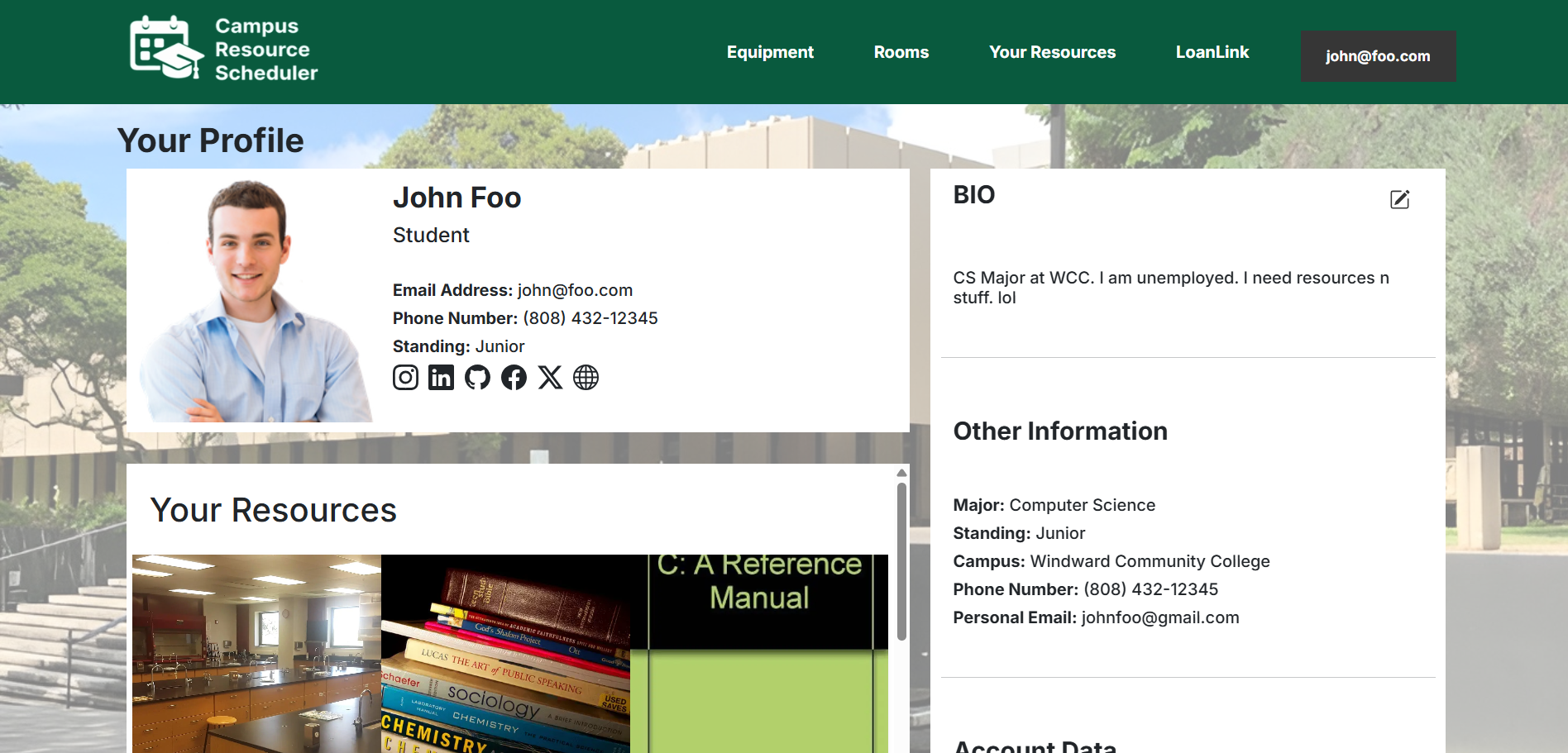Edit the BIO with pencil icon
The width and height of the screenshot is (1568, 753).
(x=1399, y=199)
